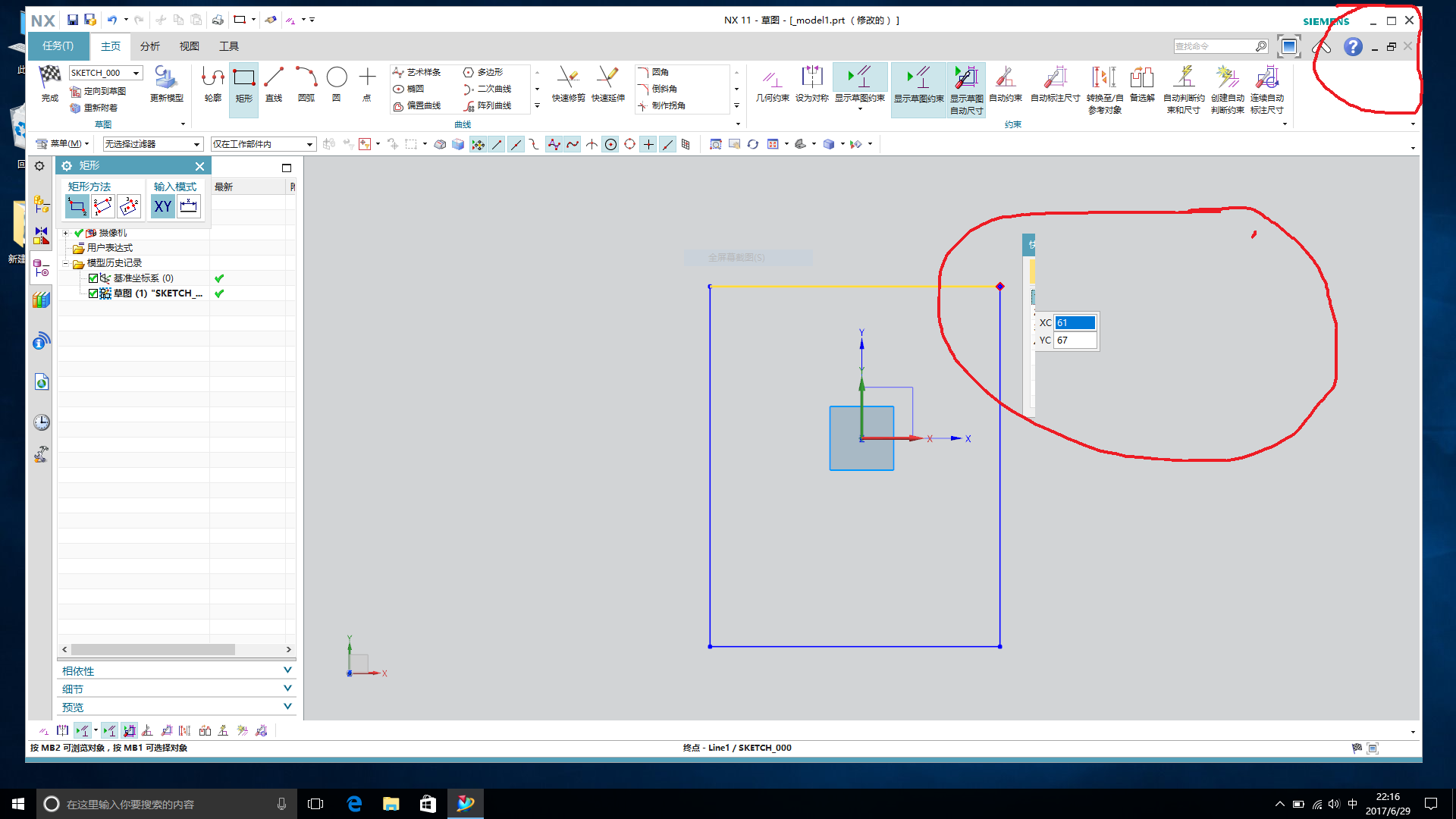Switch to the 分析 analysis tab
Viewport: 1456px width, 819px height.
click(150, 46)
